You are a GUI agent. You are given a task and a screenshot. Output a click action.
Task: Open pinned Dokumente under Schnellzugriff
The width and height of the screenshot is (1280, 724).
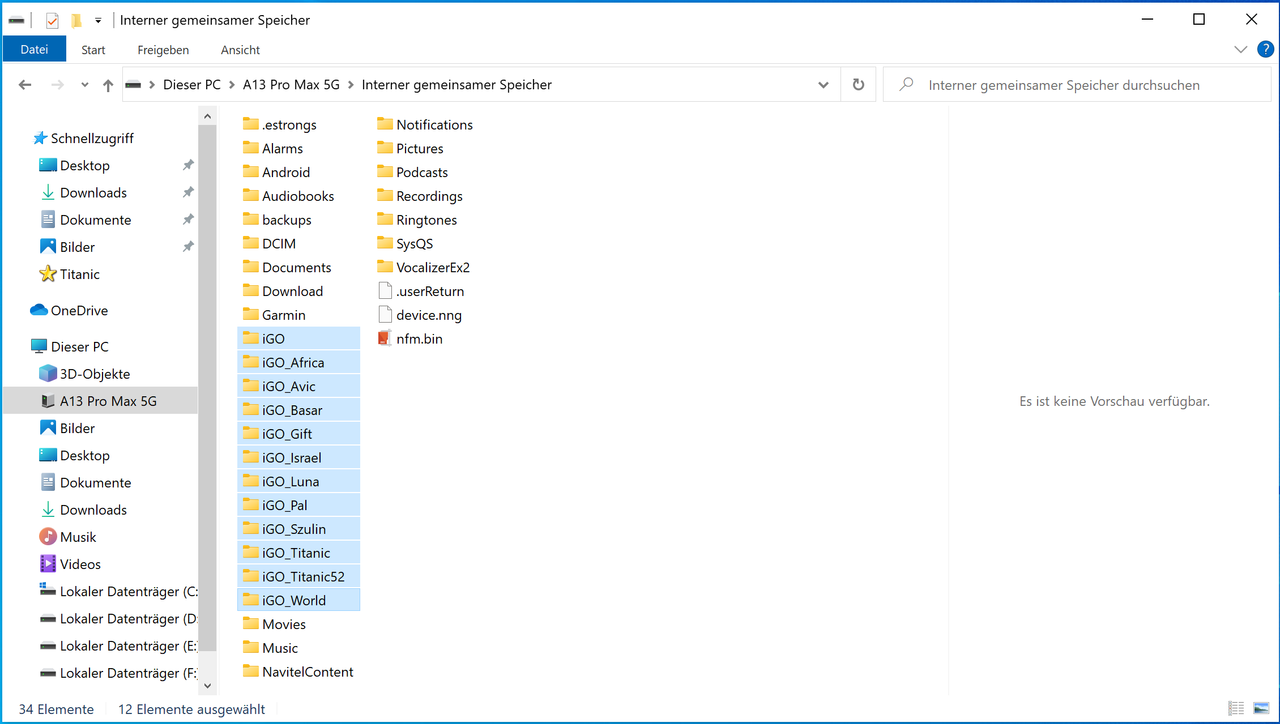(95, 219)
